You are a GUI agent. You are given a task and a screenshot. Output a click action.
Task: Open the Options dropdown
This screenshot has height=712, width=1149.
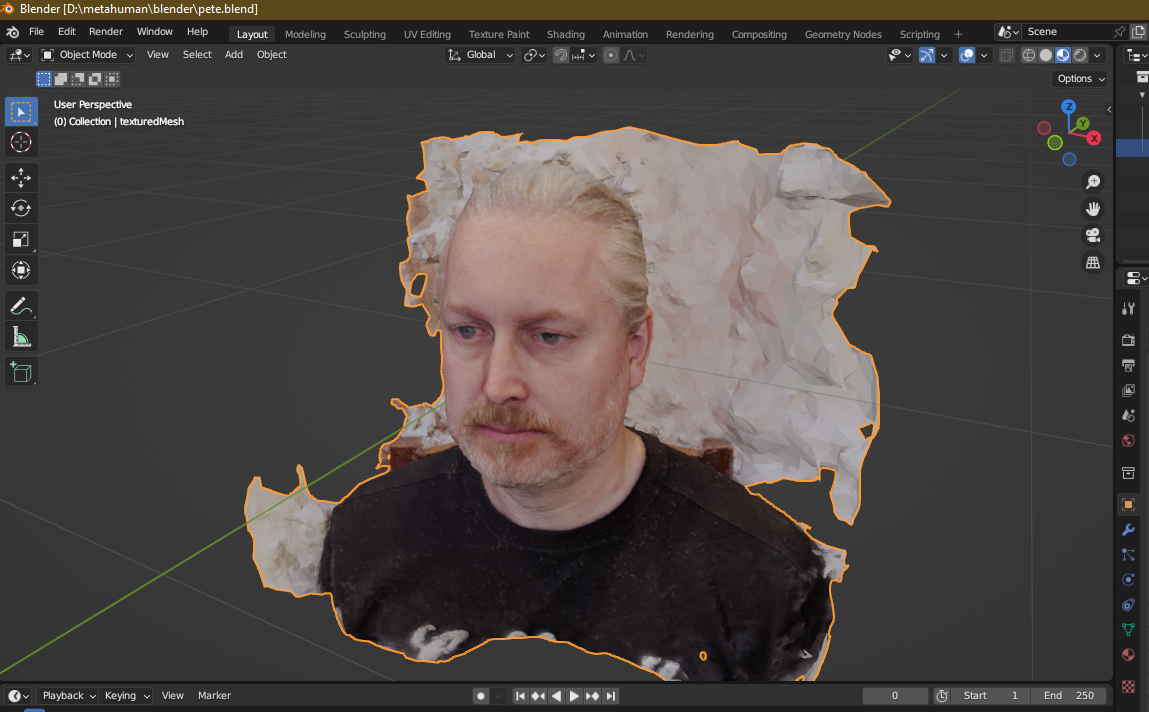[1081, 78]
